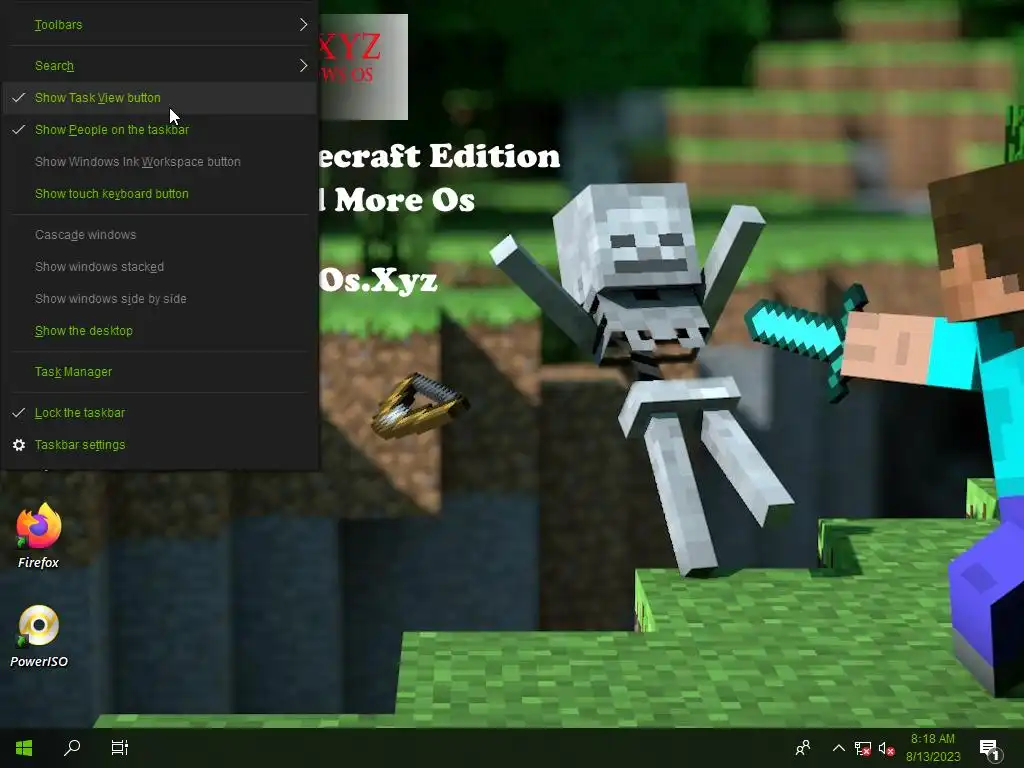Expand the Toolbars submenu

(x=159, y=25)
